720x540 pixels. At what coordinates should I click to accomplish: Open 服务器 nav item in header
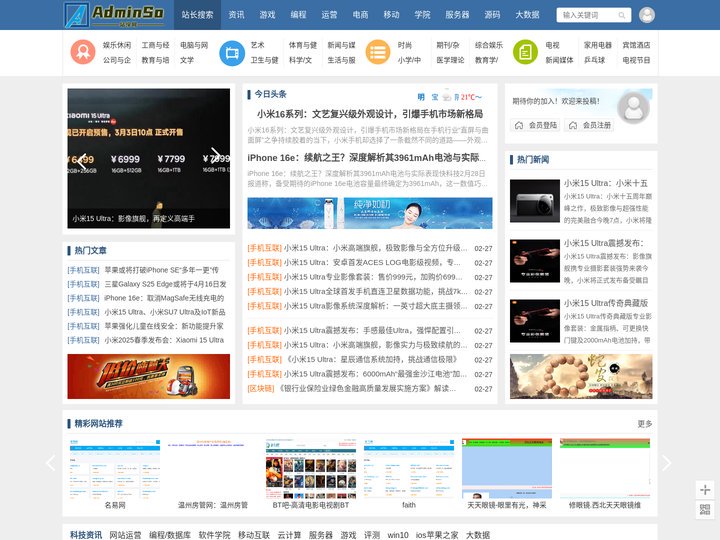[457, 15]
